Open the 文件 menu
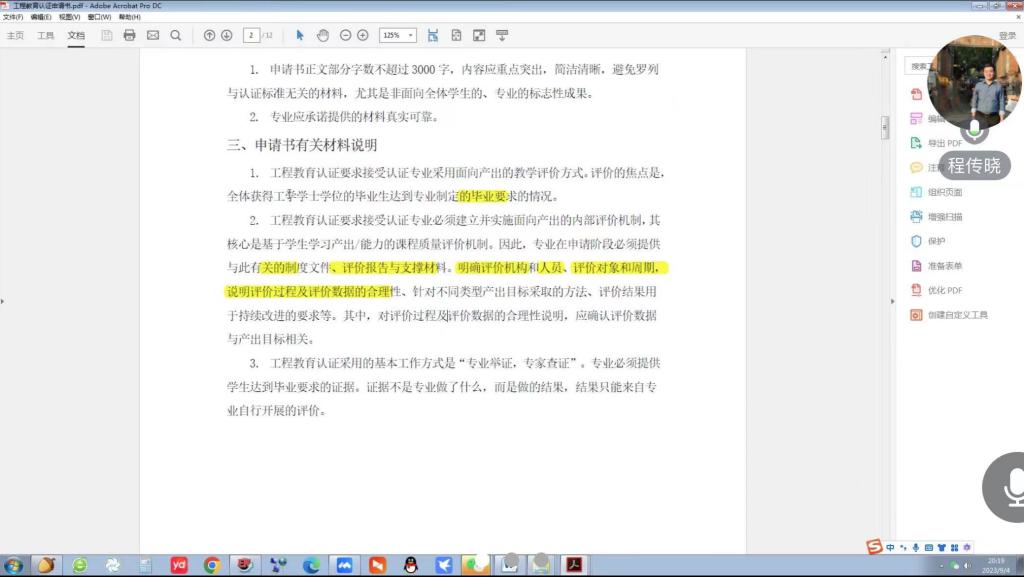The height and width of the screenshot is (577, 1024). click(x=12, y=17)
